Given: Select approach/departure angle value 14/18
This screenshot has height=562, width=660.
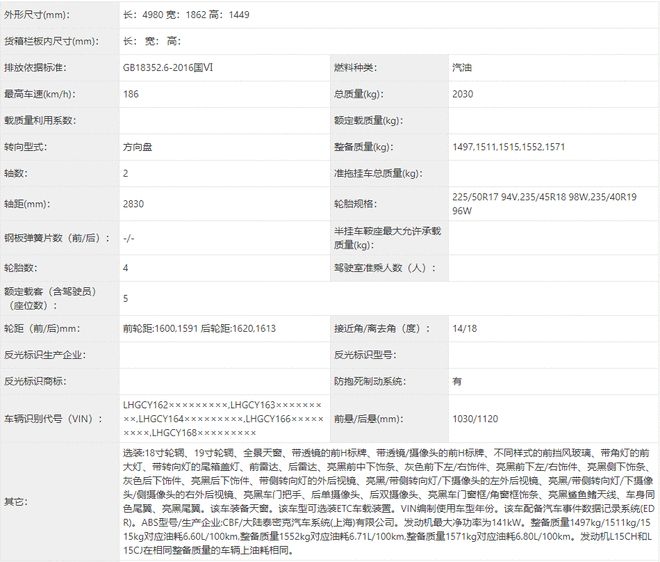Looking at the screenshot, I should (x=465, y=328).
